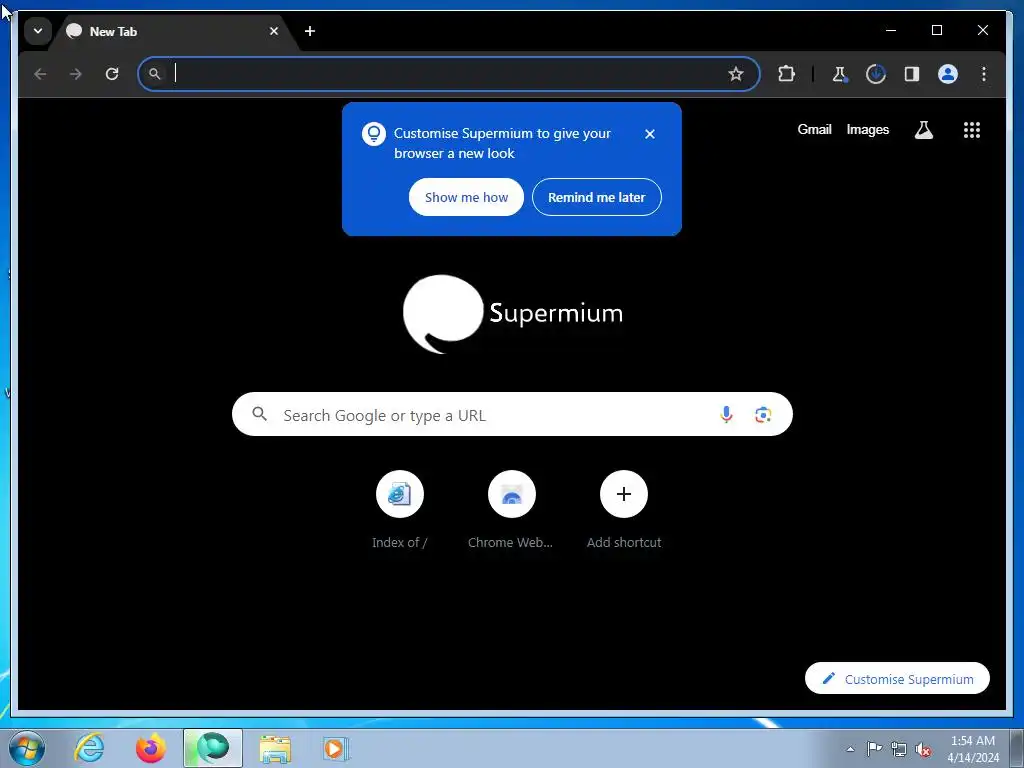The height and width of the screenshot is (768, 1024).
Task: Open the Downloads toolbar icon
Action: coord(875,74)
